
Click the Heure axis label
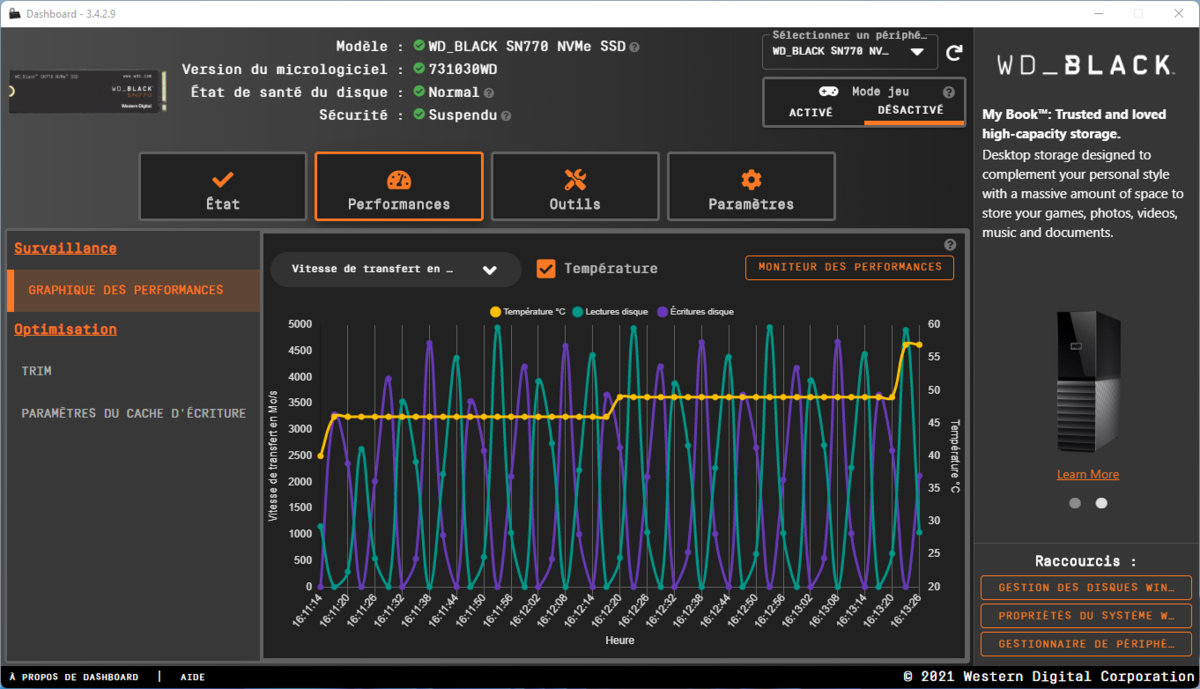pyautogui.click(x=619, y=640)
